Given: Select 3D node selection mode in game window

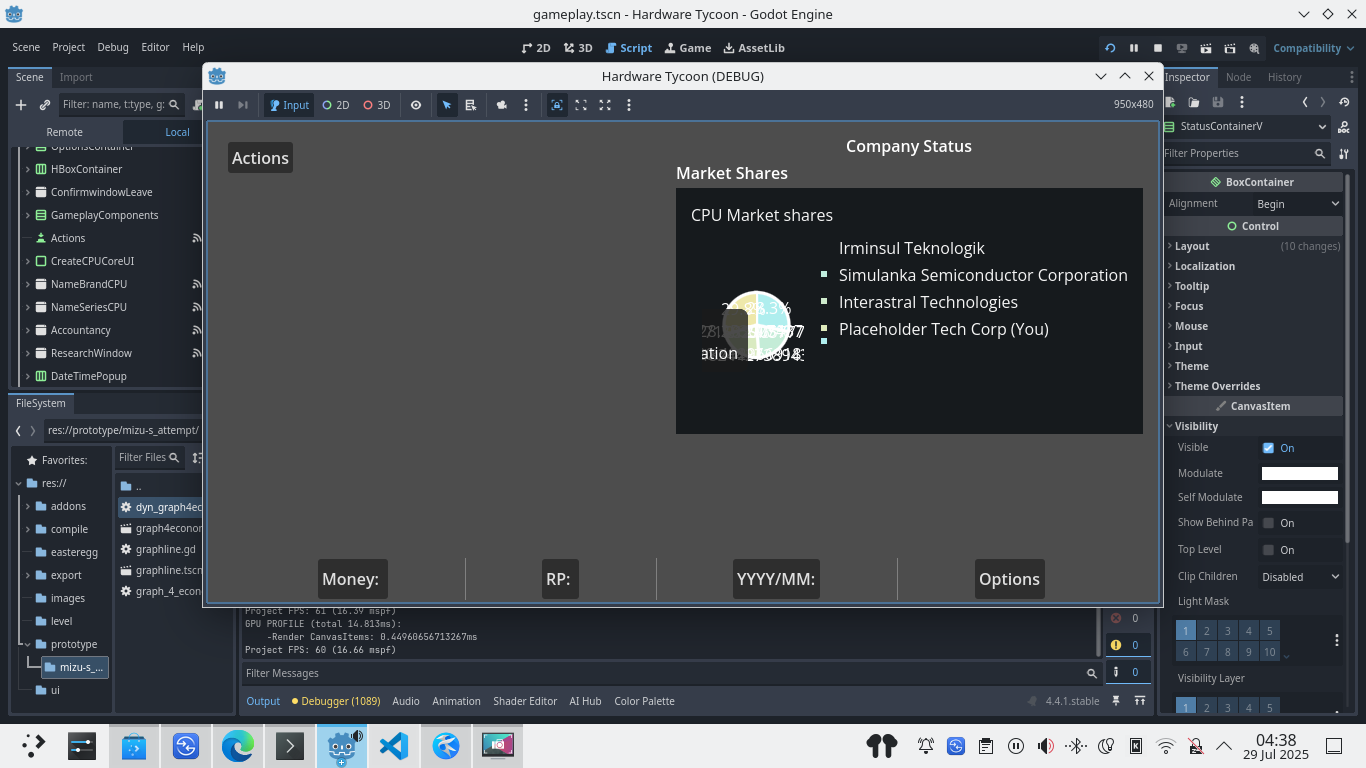Looking at the screenshot, I should point(376,105).
